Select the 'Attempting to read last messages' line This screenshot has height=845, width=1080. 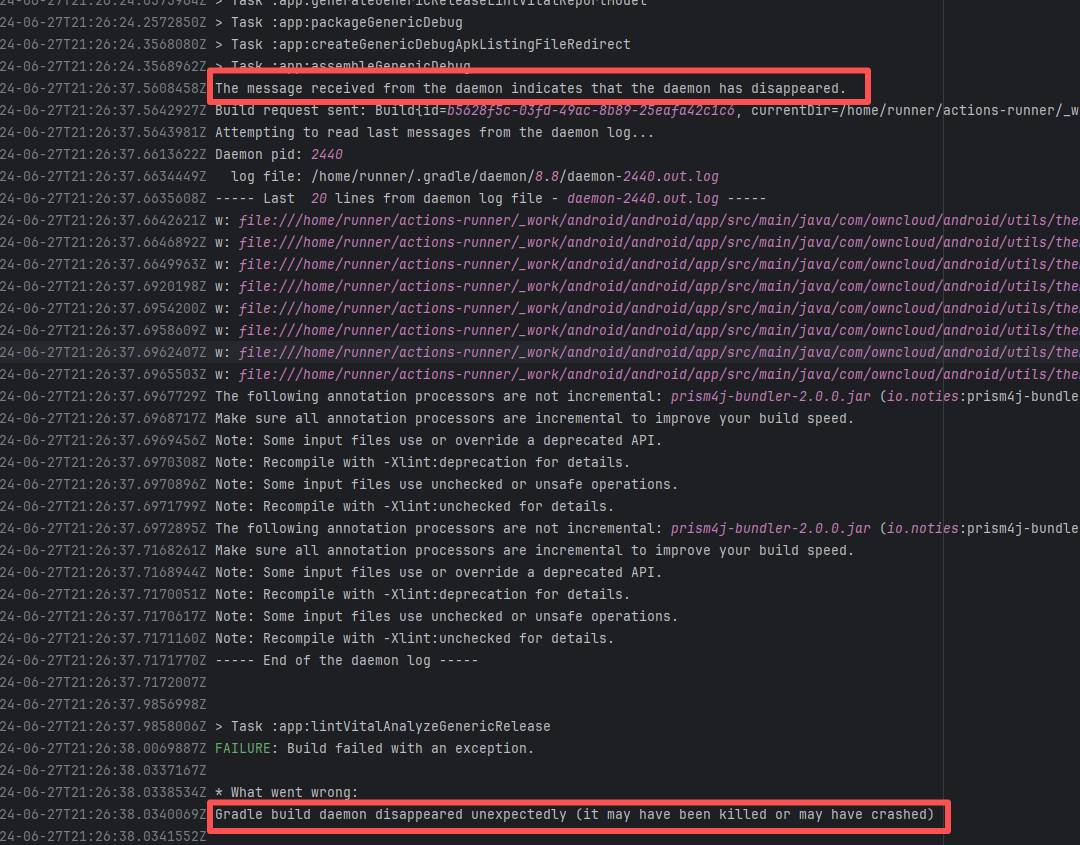click(434, 132)
